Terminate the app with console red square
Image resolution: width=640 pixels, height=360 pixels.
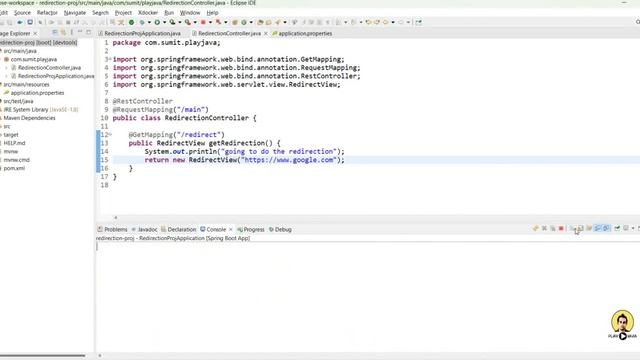pyautogui.click(x=561, y=229)
